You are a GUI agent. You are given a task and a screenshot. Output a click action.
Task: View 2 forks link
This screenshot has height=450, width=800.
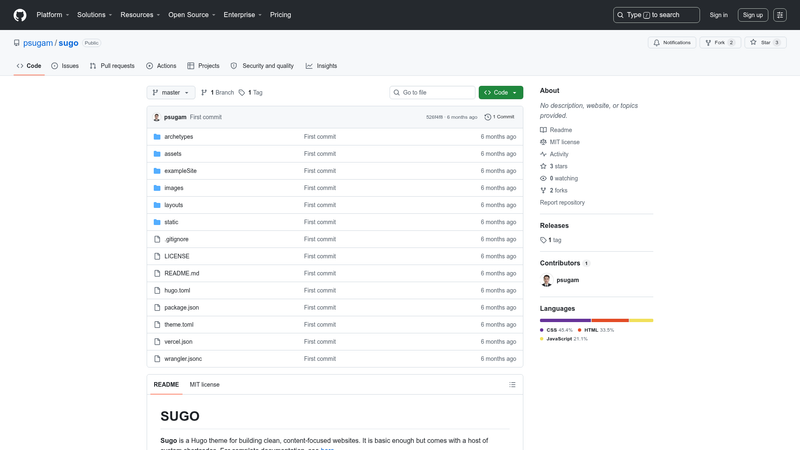[554, 190]
